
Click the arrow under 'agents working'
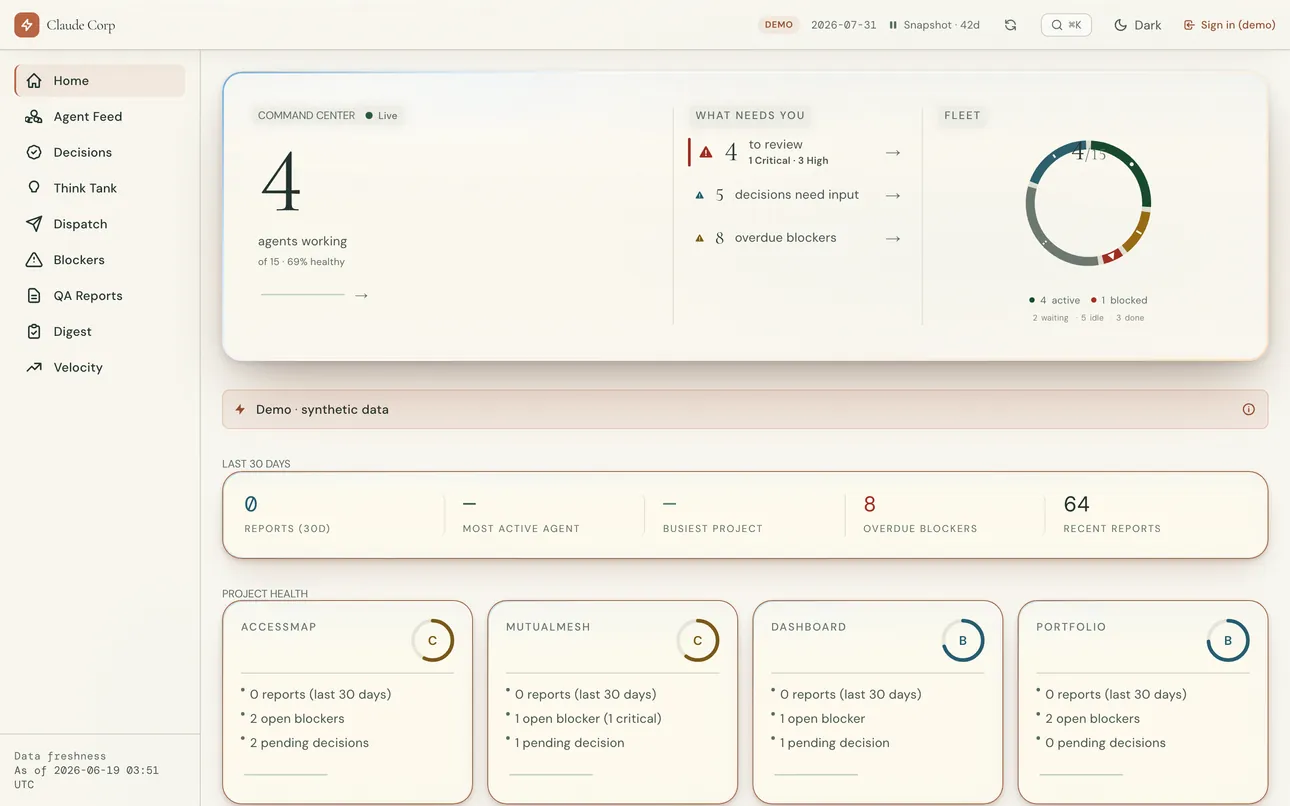coord(361,295)
